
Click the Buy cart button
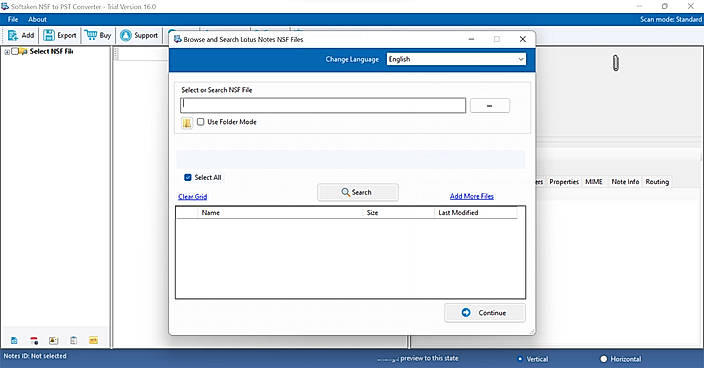point(98,35)
